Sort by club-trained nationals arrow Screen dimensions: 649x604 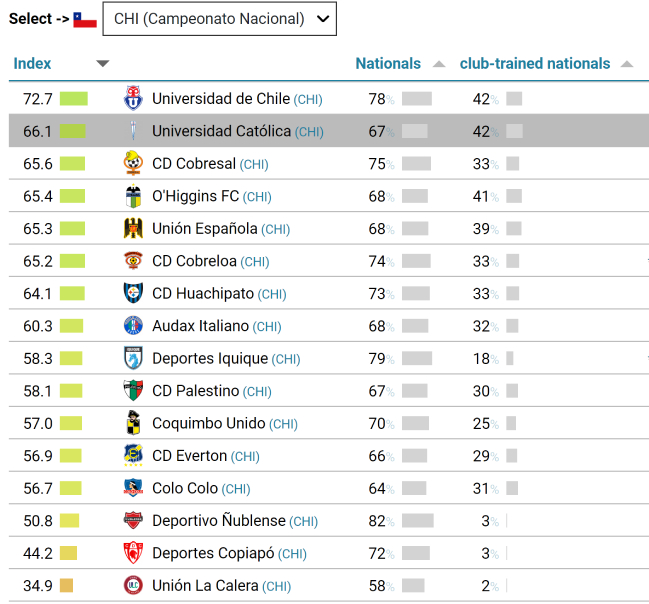click(627, 64)
